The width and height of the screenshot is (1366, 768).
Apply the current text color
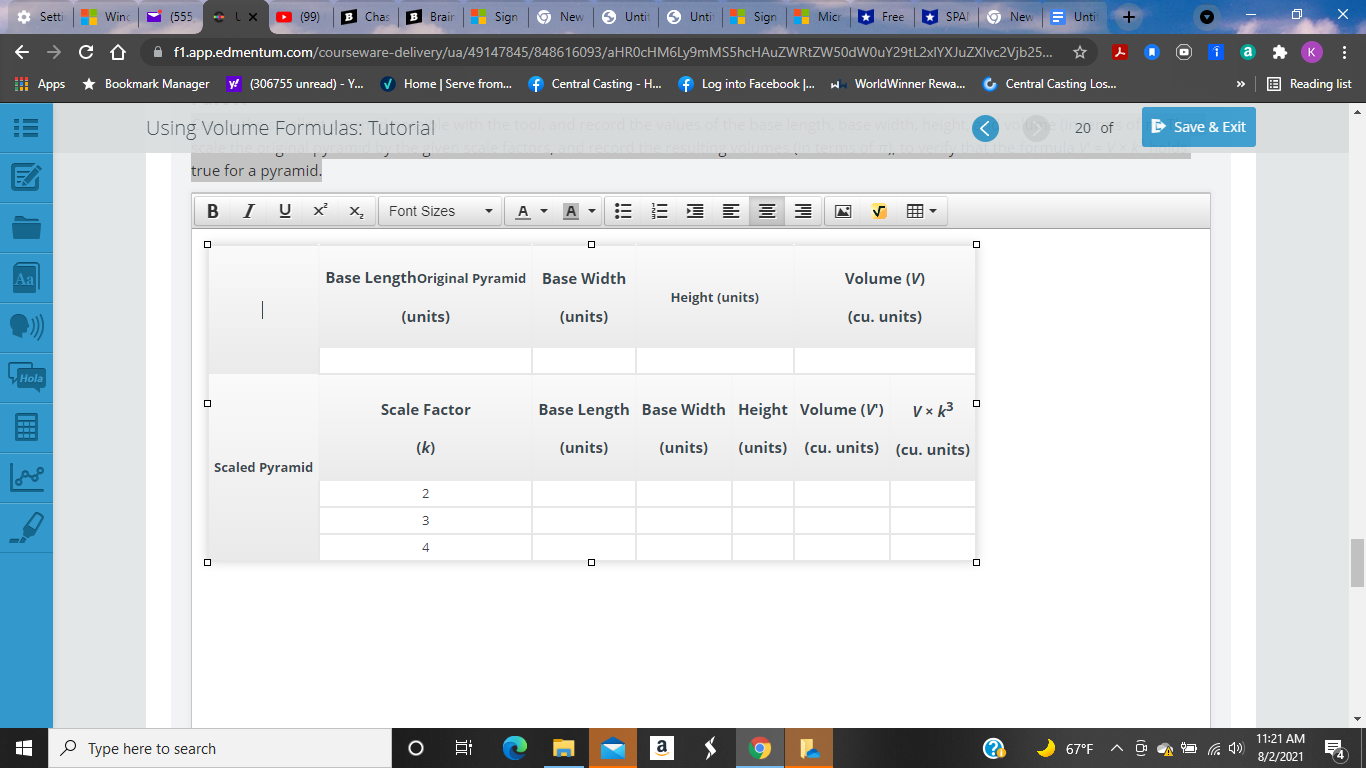click(x=523, y=211)
